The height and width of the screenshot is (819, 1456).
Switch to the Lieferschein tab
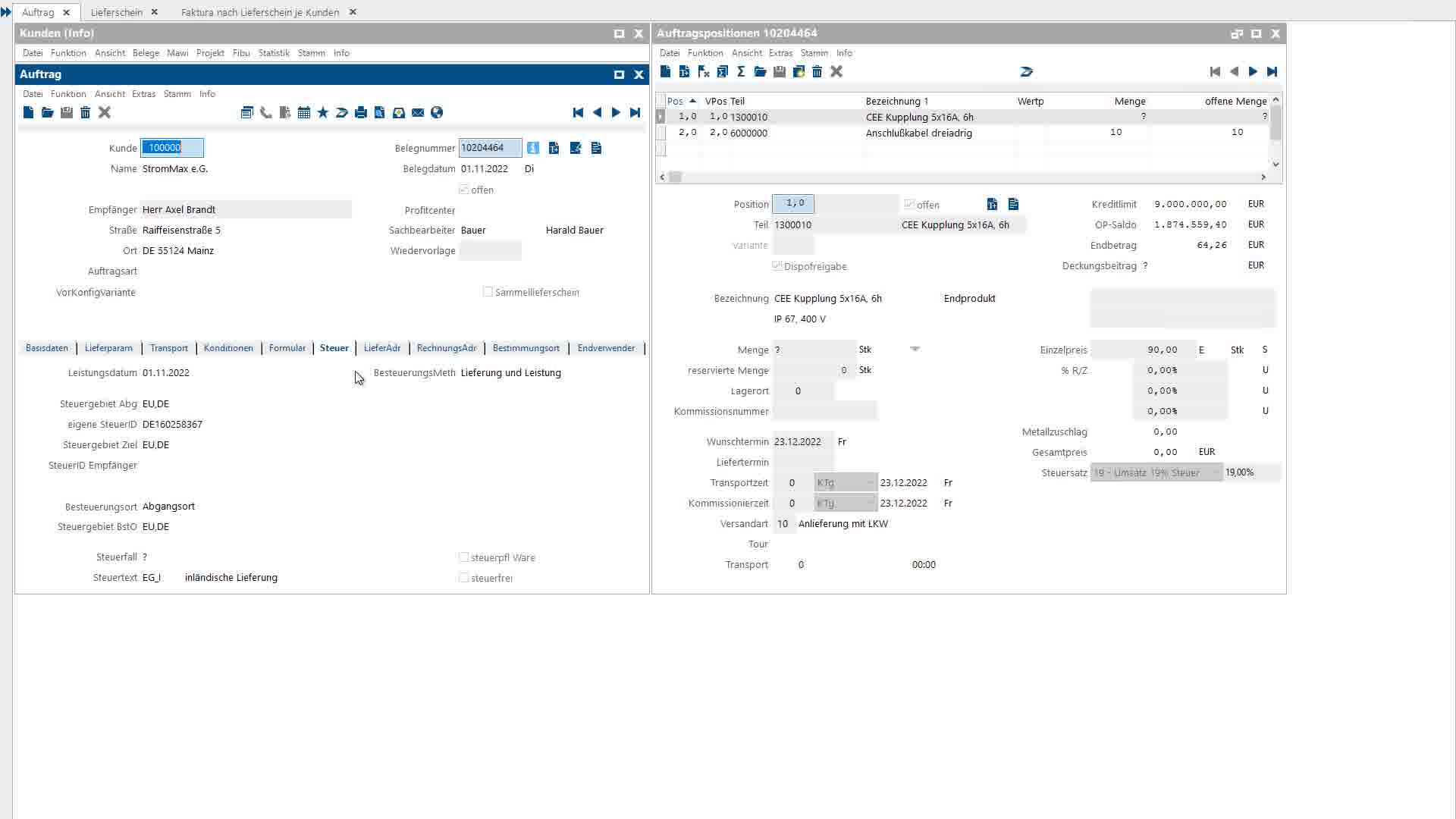116,12
